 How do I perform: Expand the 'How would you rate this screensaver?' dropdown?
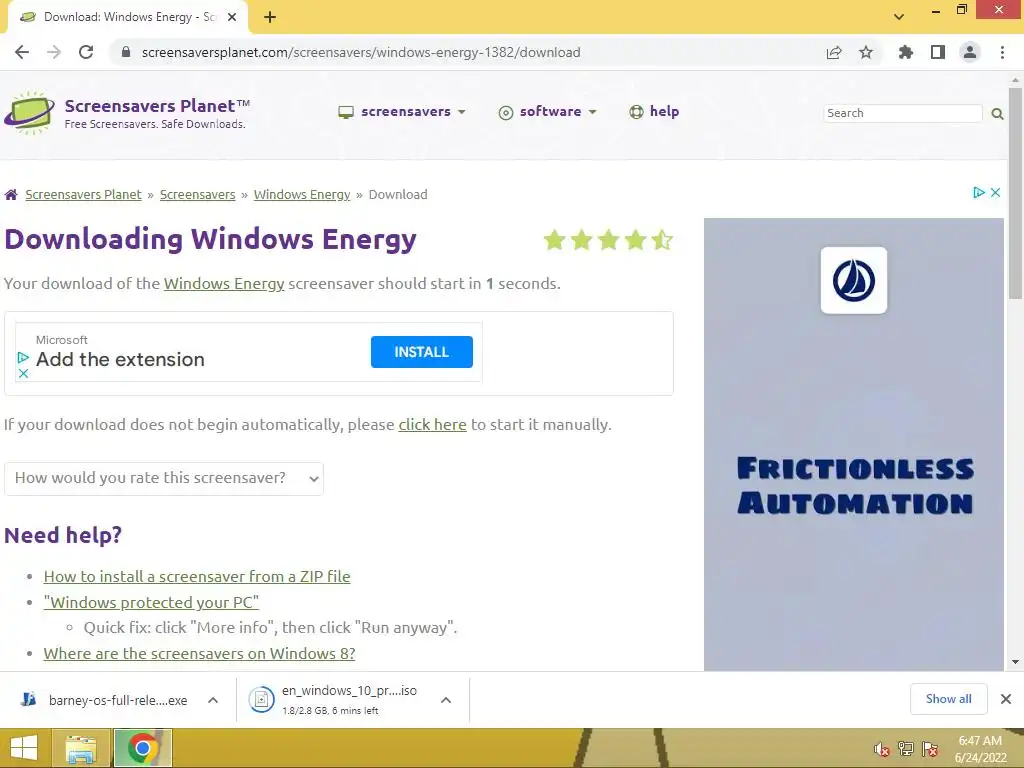point(164,479)
